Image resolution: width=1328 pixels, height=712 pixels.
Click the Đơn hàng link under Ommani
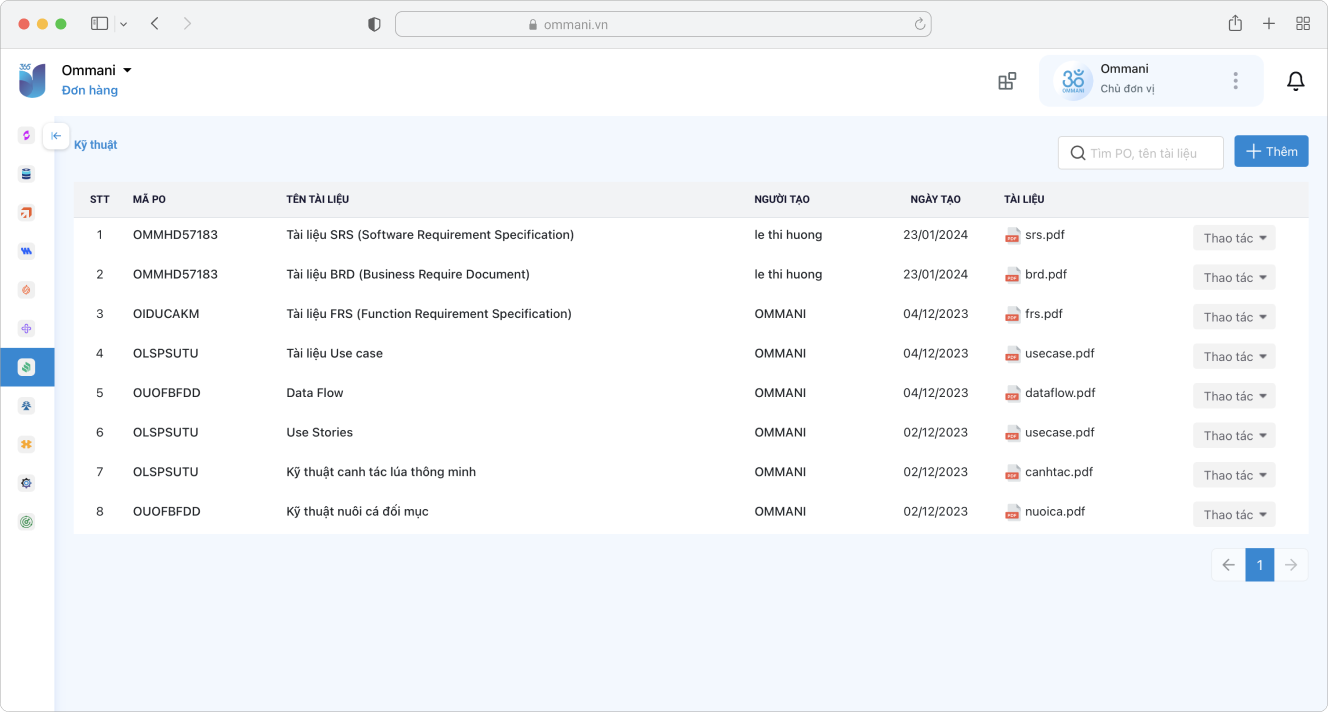(90, 90)
